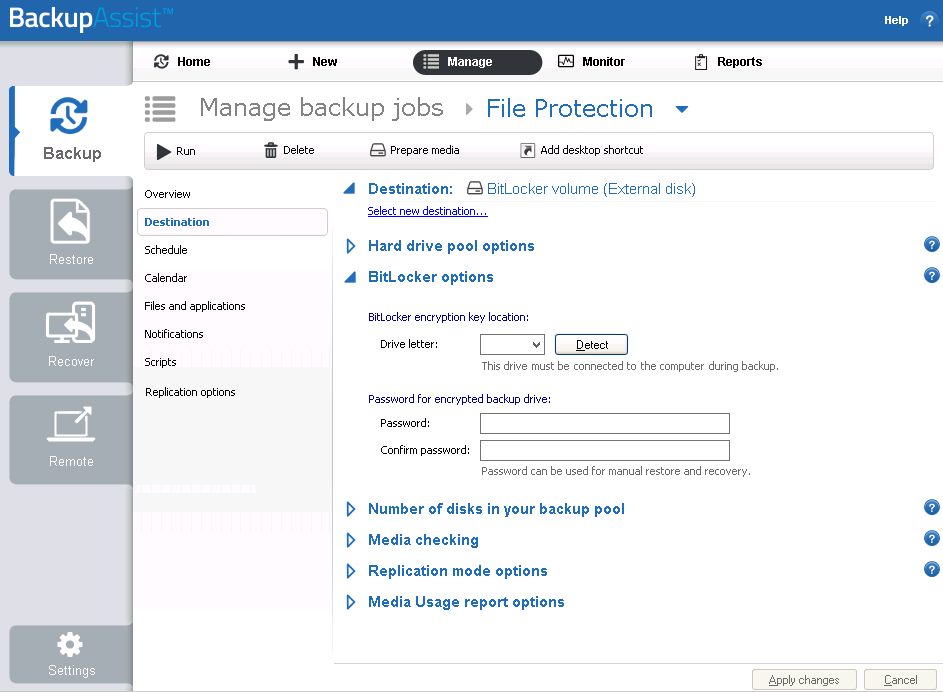This screenshot has height=692, width=943.
Task: Collapse the BitLocker options section
Action: (351, 277)
